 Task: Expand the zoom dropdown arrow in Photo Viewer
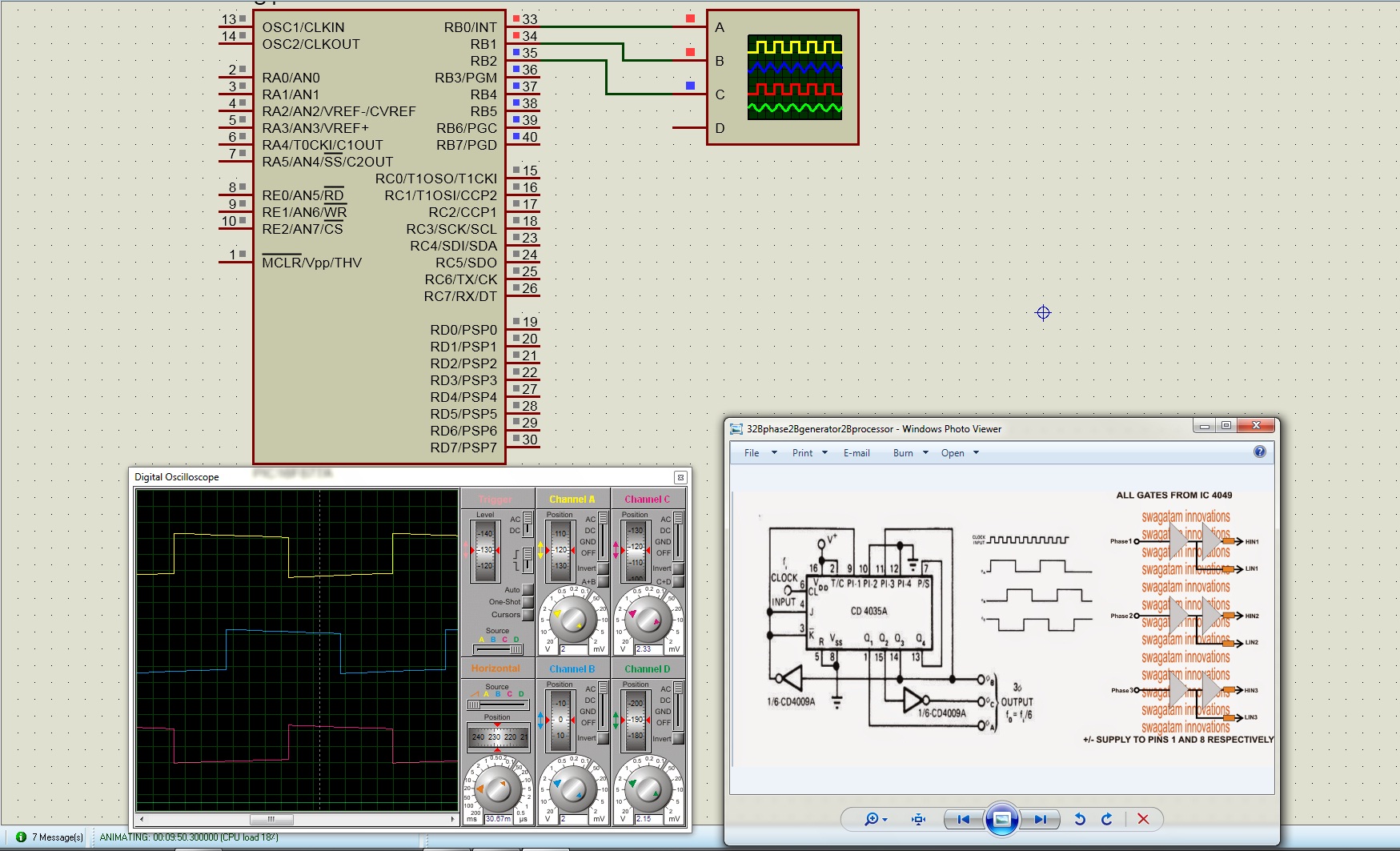(885, 820)
